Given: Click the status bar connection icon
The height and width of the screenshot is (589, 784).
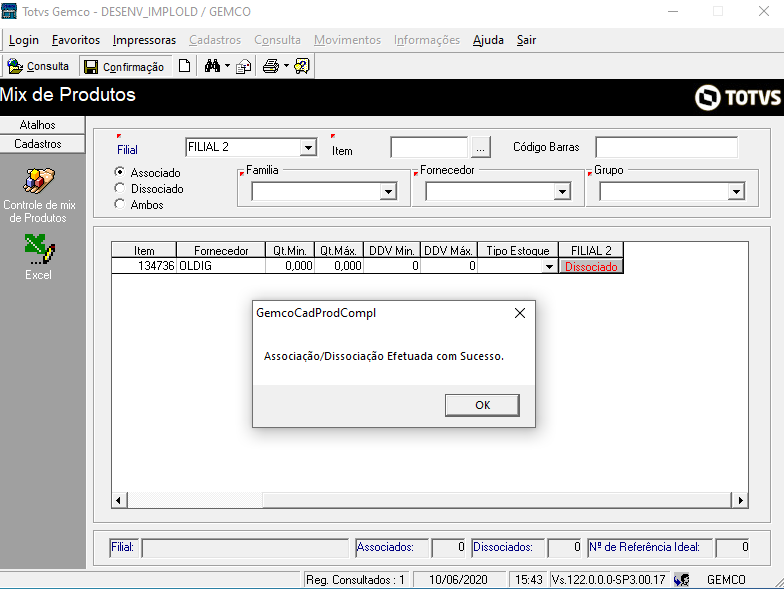Looking at the screenshot, I should 682,580.
